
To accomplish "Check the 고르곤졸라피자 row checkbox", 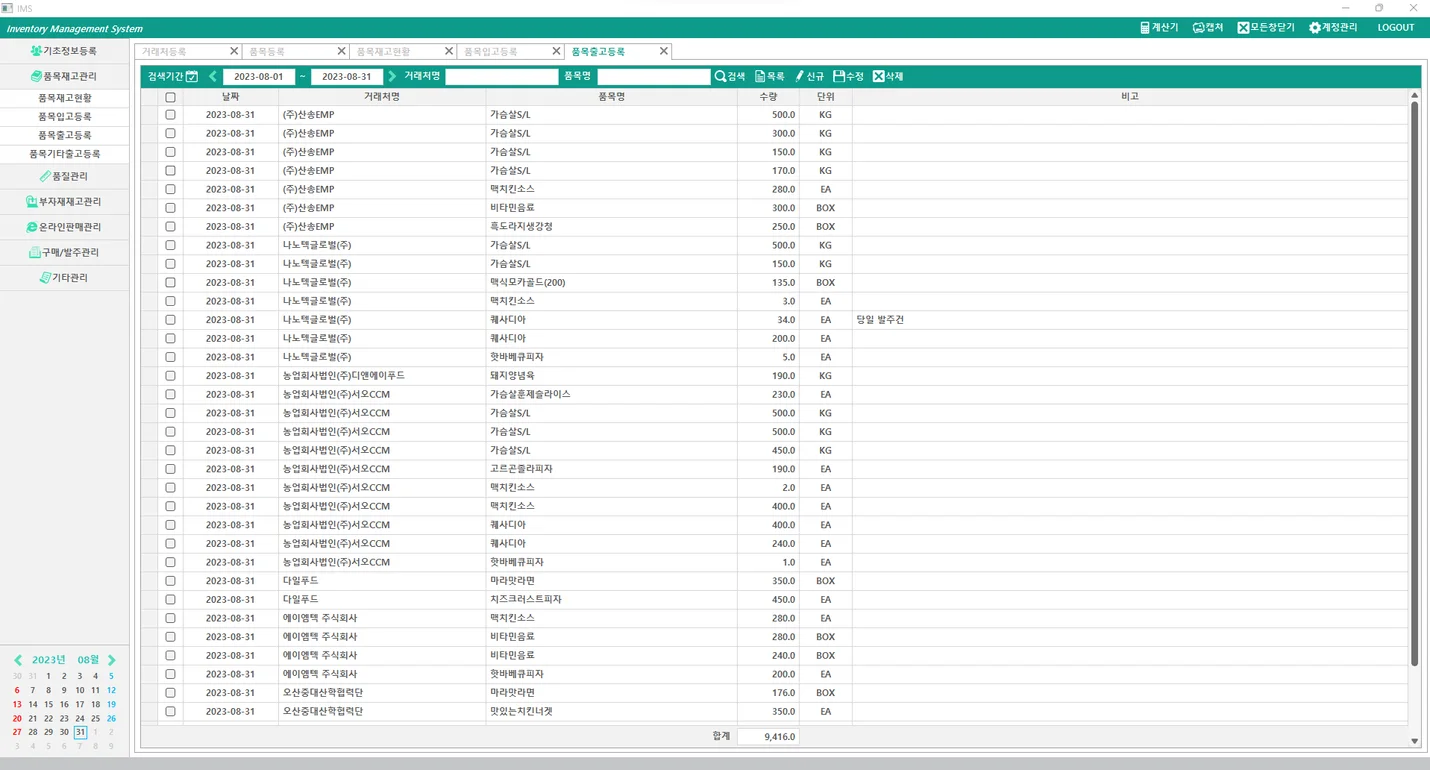I will [x=170, y=468].
